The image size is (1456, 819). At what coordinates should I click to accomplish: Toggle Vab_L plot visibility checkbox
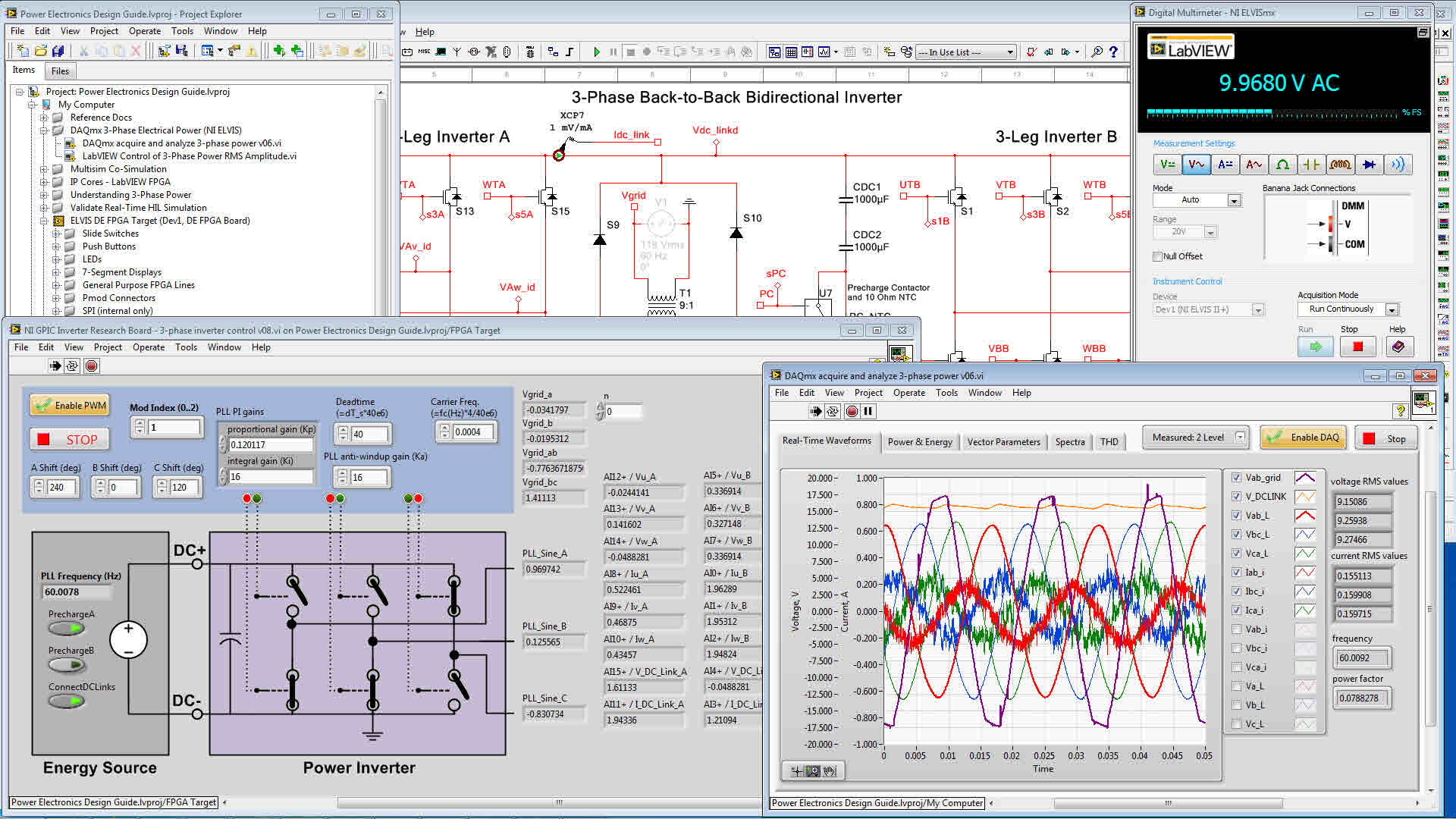[1236, 516]
